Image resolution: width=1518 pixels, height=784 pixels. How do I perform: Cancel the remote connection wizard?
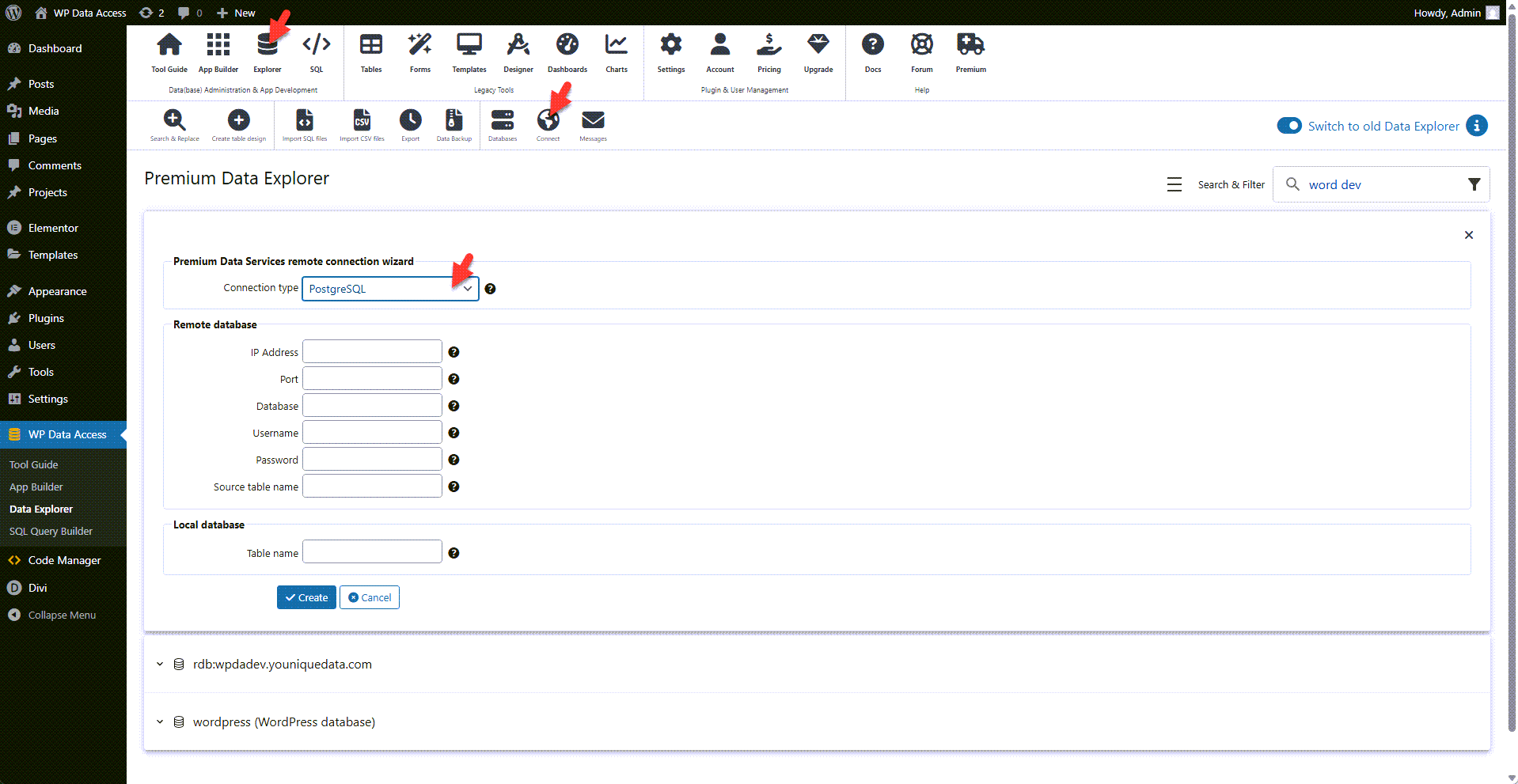369,597
